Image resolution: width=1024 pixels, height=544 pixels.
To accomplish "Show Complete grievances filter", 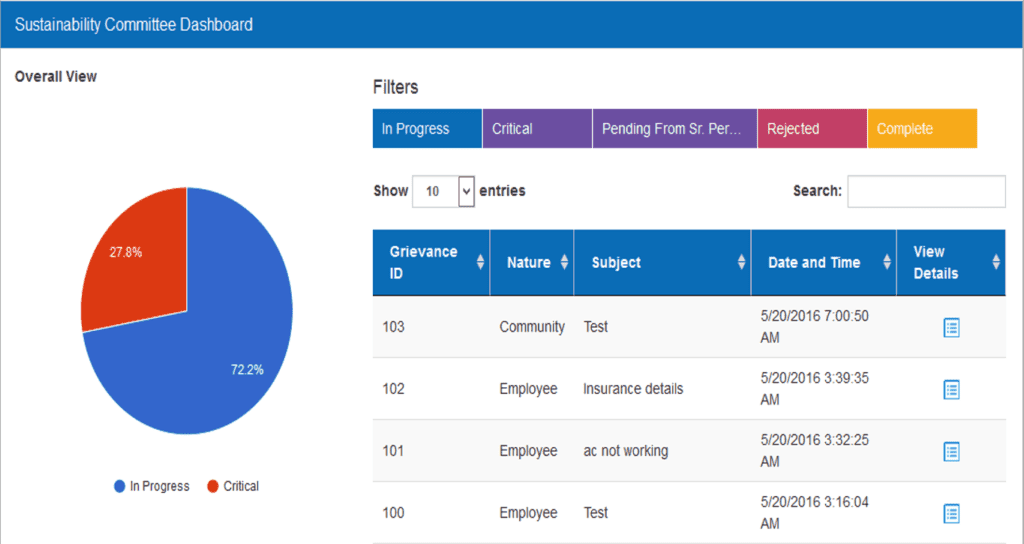I will point(921,129).
